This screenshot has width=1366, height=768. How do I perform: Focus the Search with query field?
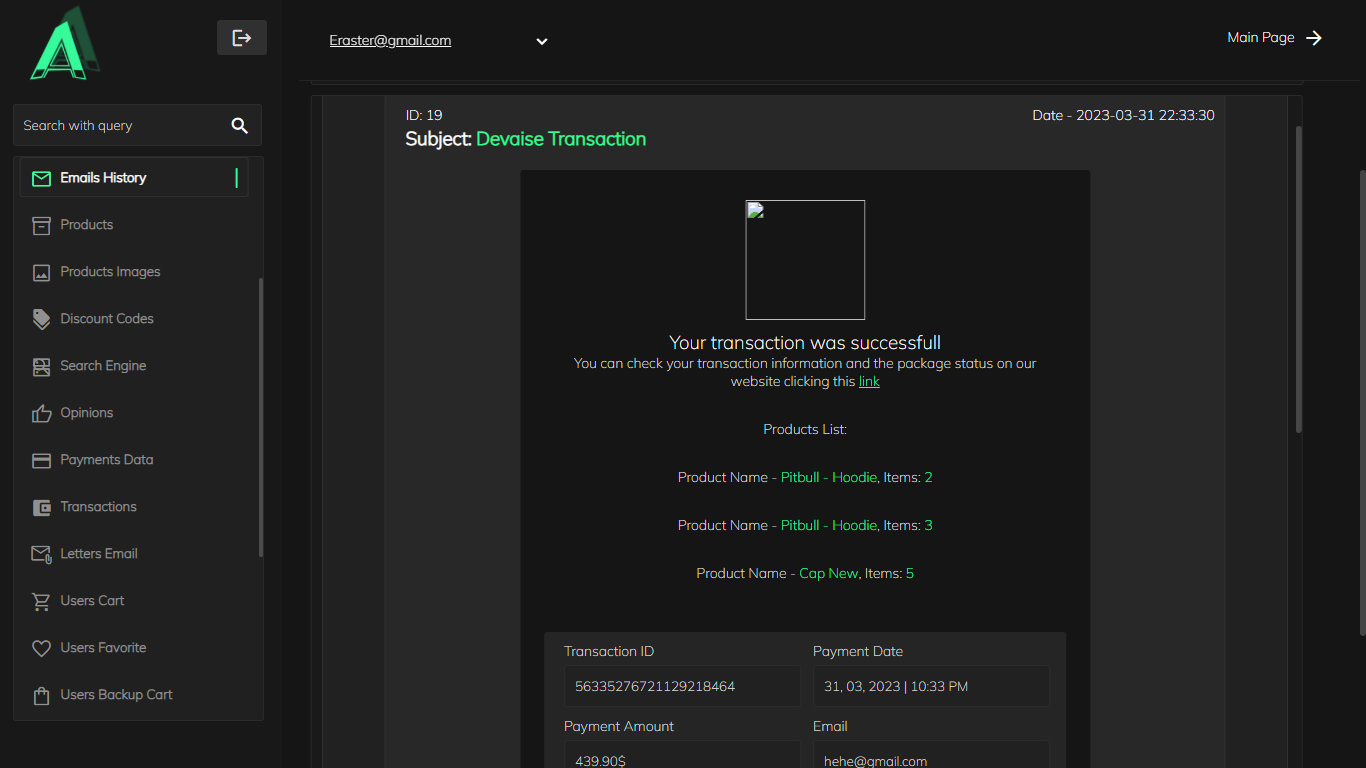[120, 126]
